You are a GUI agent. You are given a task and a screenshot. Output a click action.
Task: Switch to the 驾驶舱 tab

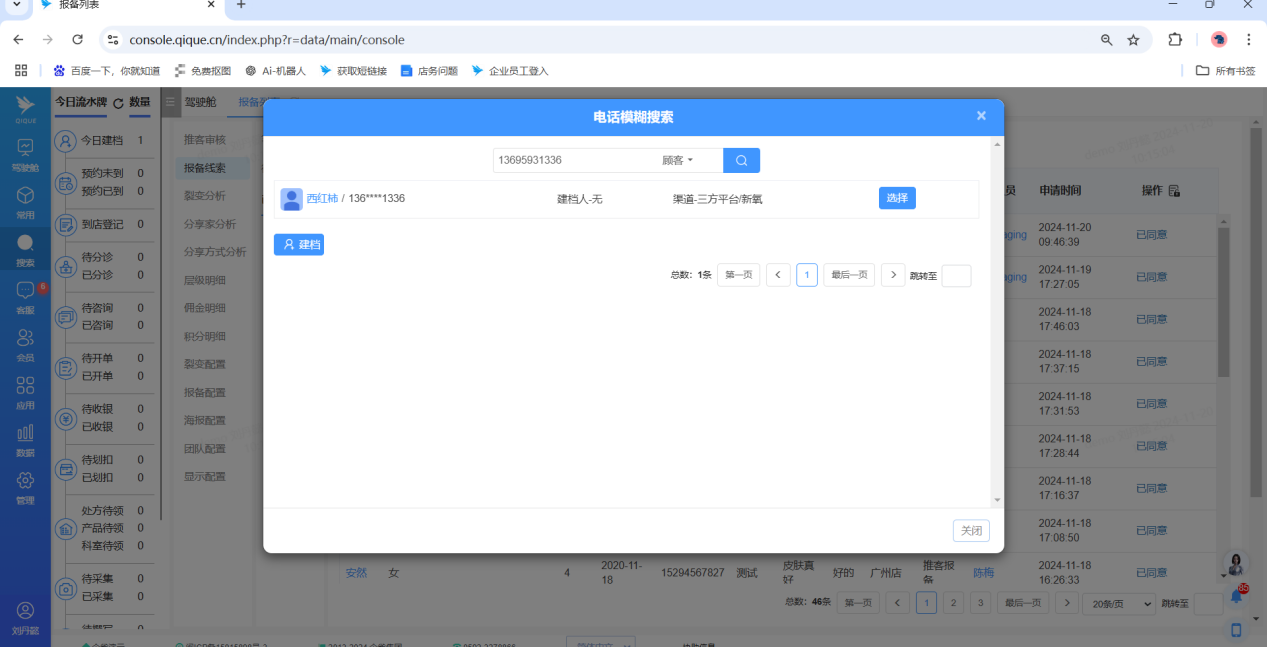200,102
